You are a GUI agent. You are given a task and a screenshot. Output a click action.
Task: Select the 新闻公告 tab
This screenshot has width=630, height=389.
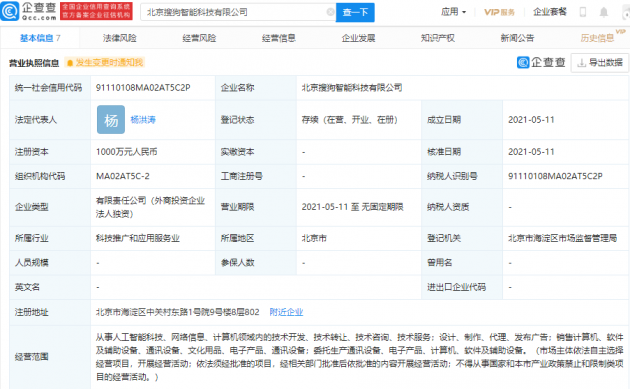pyautogui.click(x=518, y=38)
